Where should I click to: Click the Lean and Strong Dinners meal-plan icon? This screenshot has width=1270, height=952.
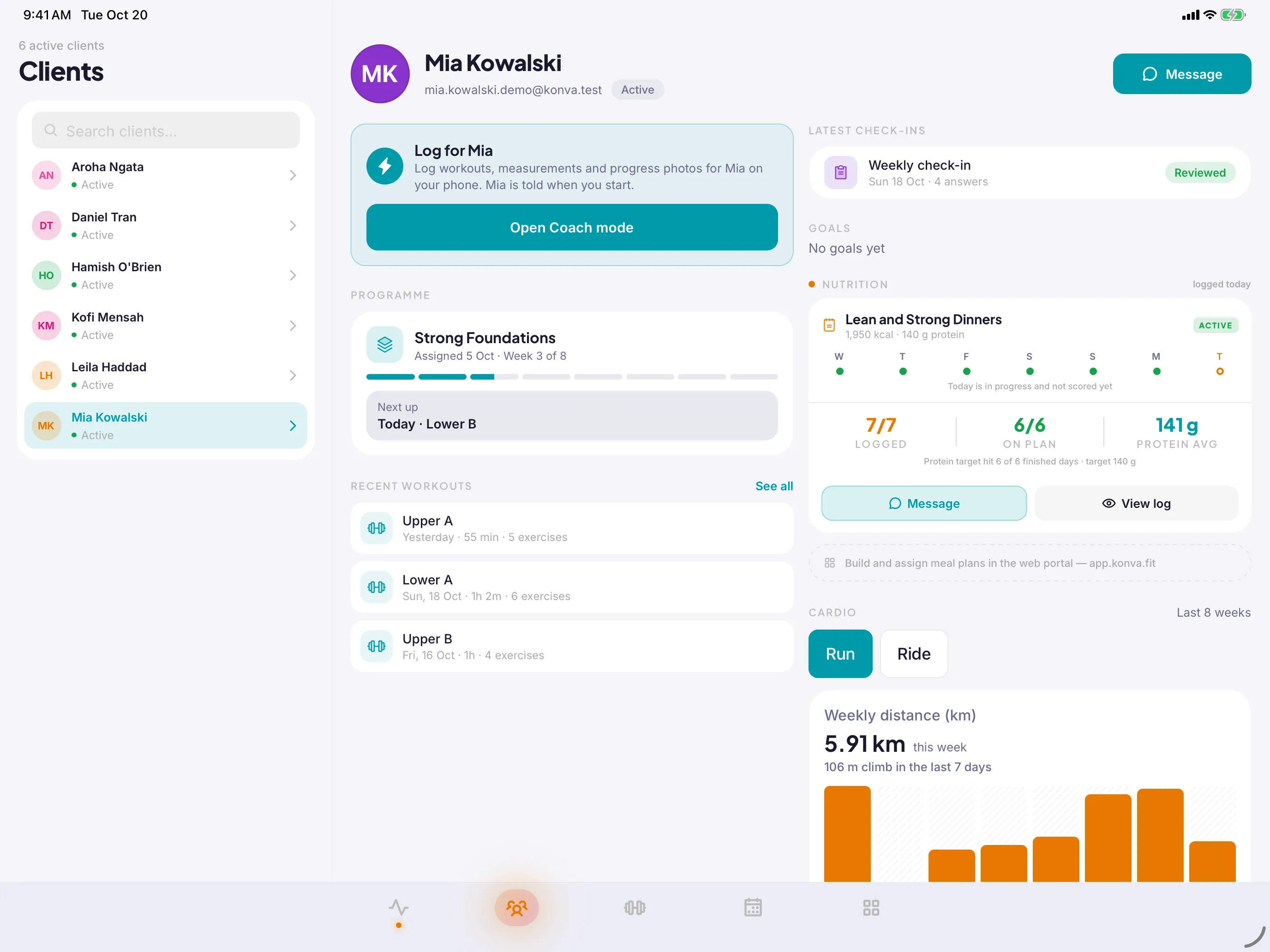coord(829,325)
